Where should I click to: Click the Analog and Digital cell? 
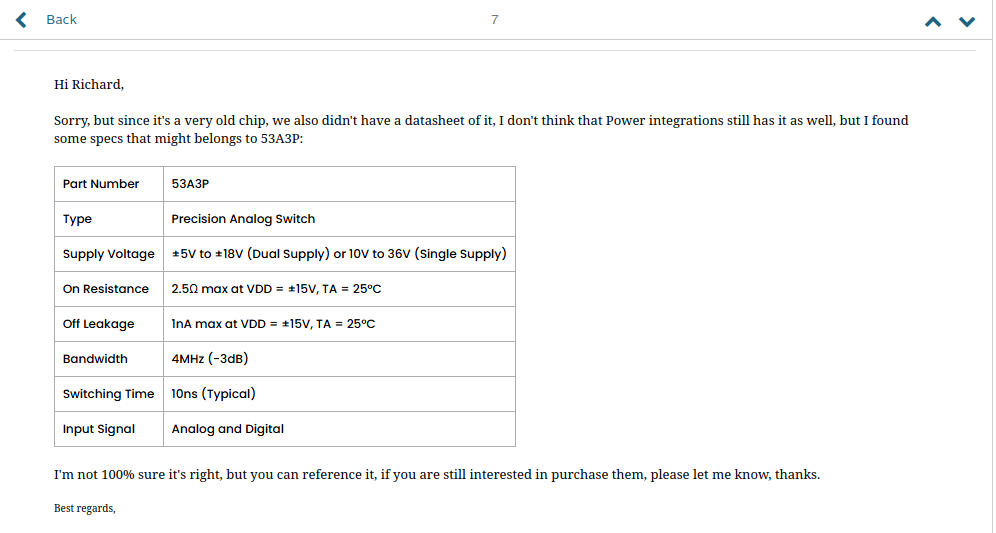coord(228,429)
